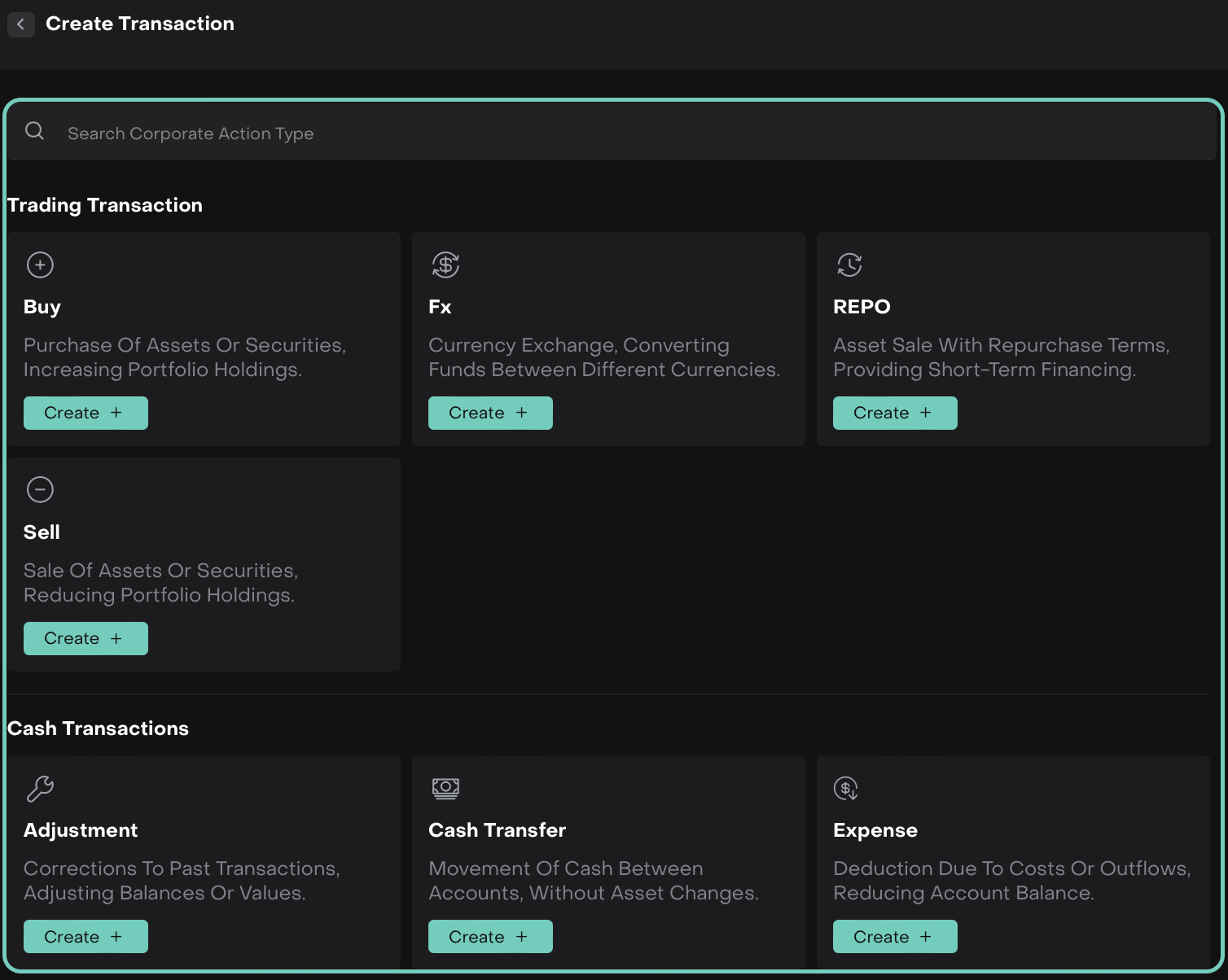This screenshot has width=1228, height=980.
Task: Click the back arrow beside Create Transaction
Action: tap(21, 24)
